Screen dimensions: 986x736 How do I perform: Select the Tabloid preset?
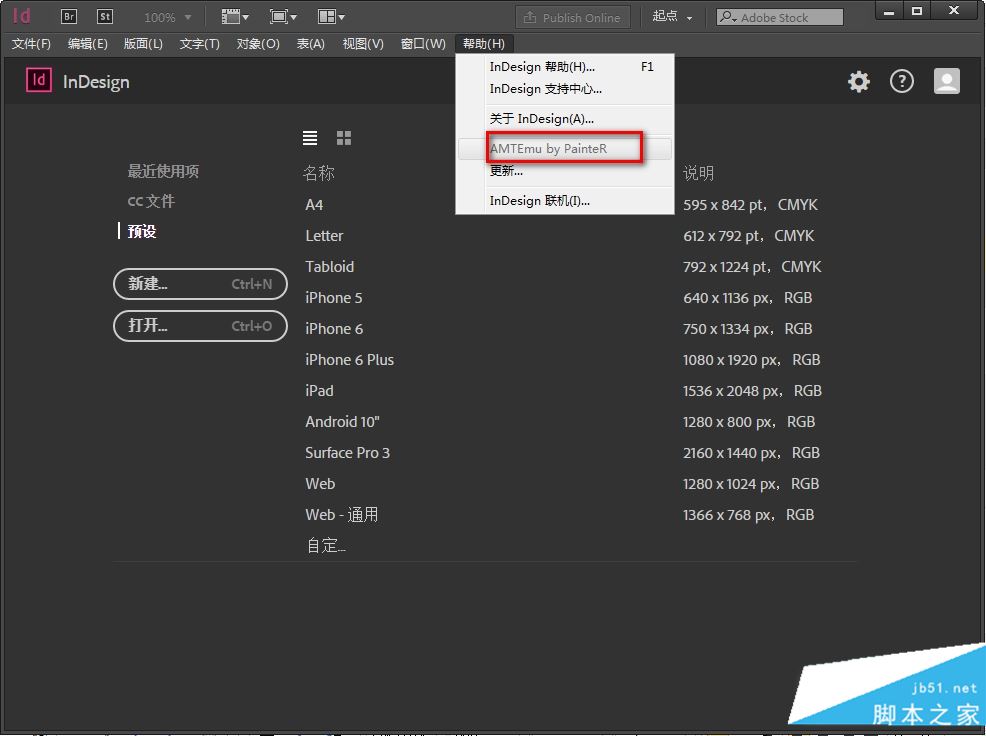[330, 267]
